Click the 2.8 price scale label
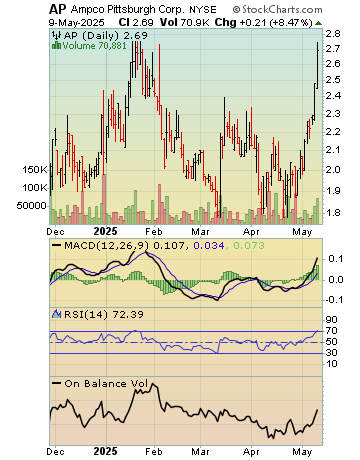The height and width of the screenshot is (460, 360). tap(333, 34)
